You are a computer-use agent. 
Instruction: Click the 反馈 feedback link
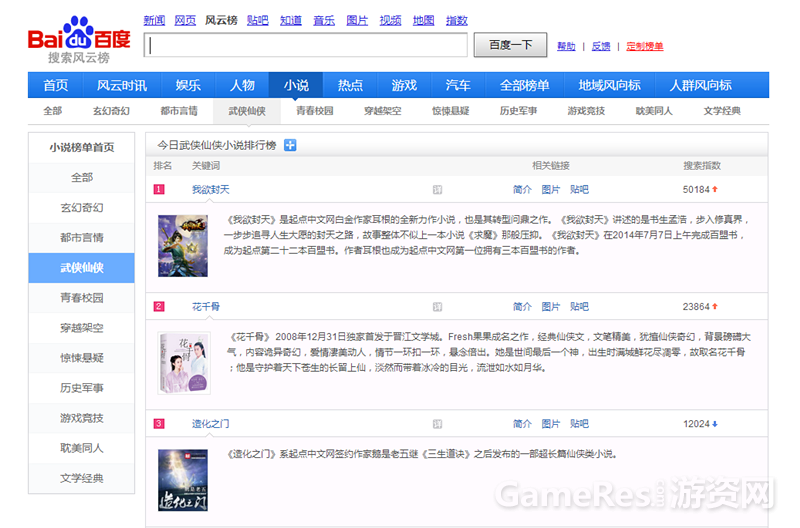601,46
